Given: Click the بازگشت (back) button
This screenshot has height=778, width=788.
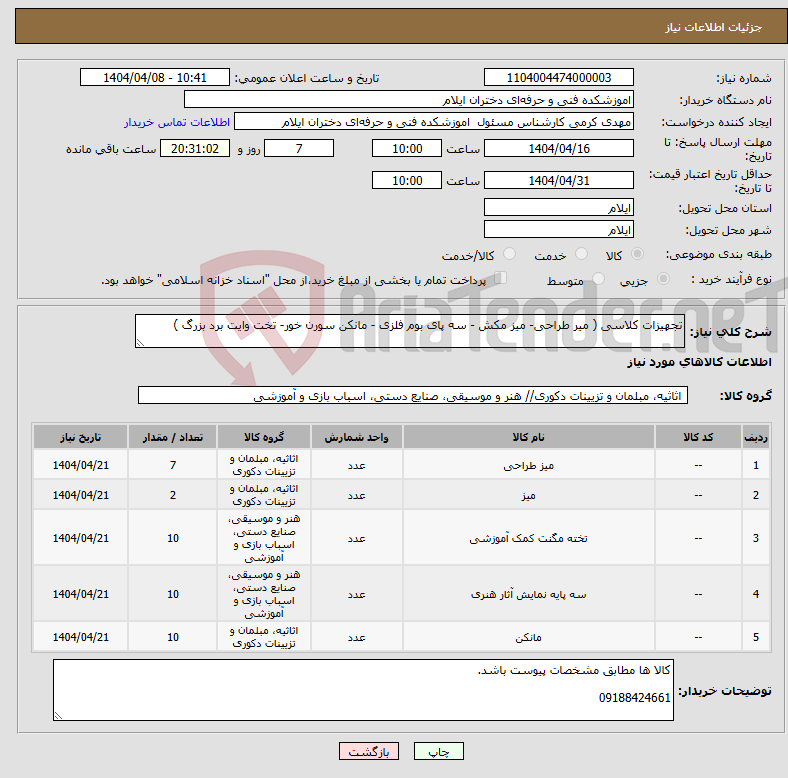Looking at the screenshot, I should [x=368, y=751].
